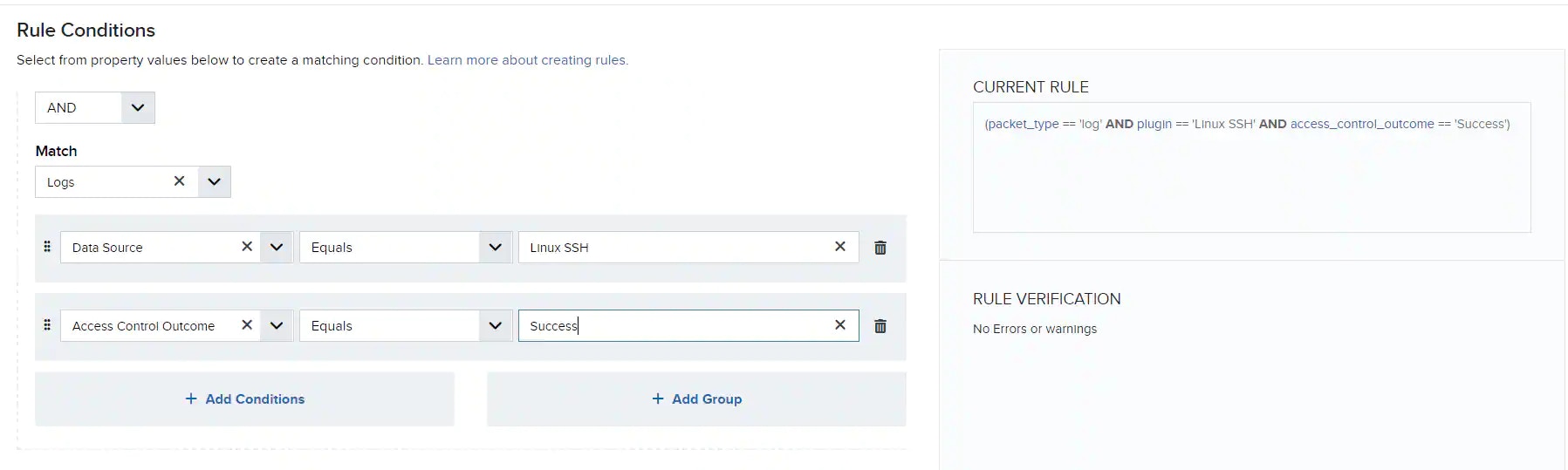Clear the Linux SSH value field
This screenshot has height=470, width=1568.
840,247
